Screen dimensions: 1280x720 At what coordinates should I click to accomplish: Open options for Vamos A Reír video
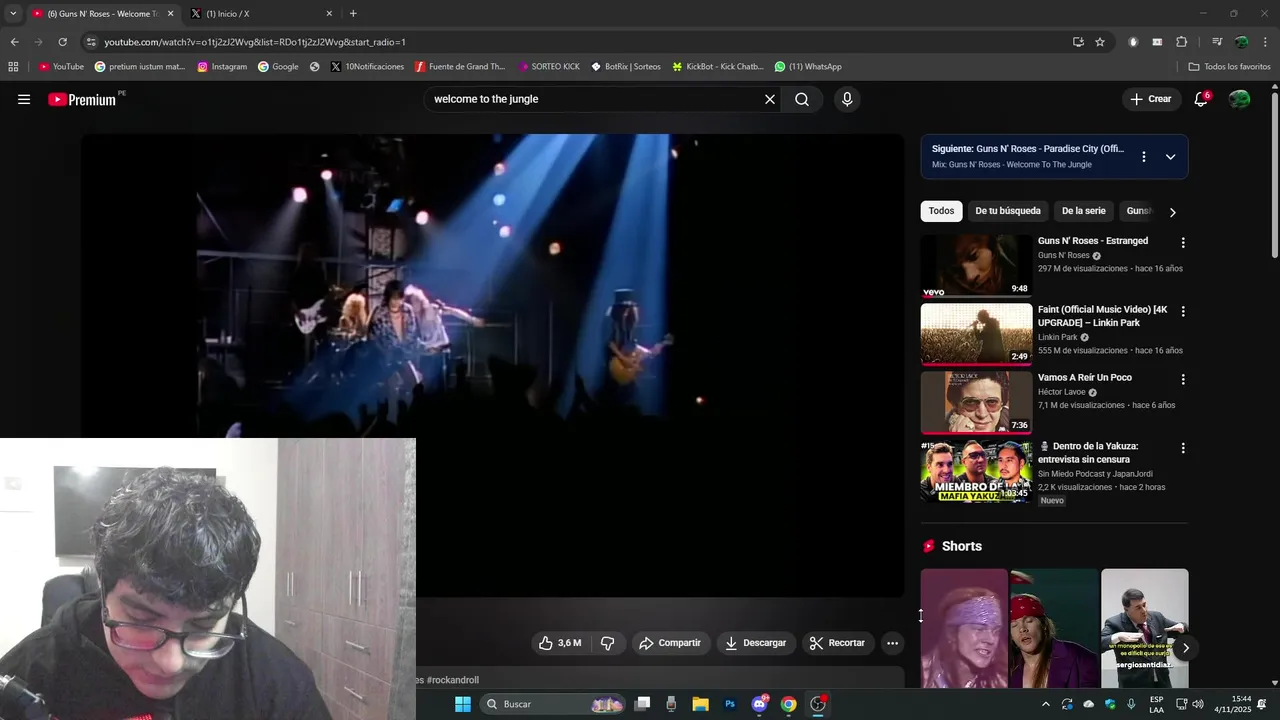coord(1183,380)
